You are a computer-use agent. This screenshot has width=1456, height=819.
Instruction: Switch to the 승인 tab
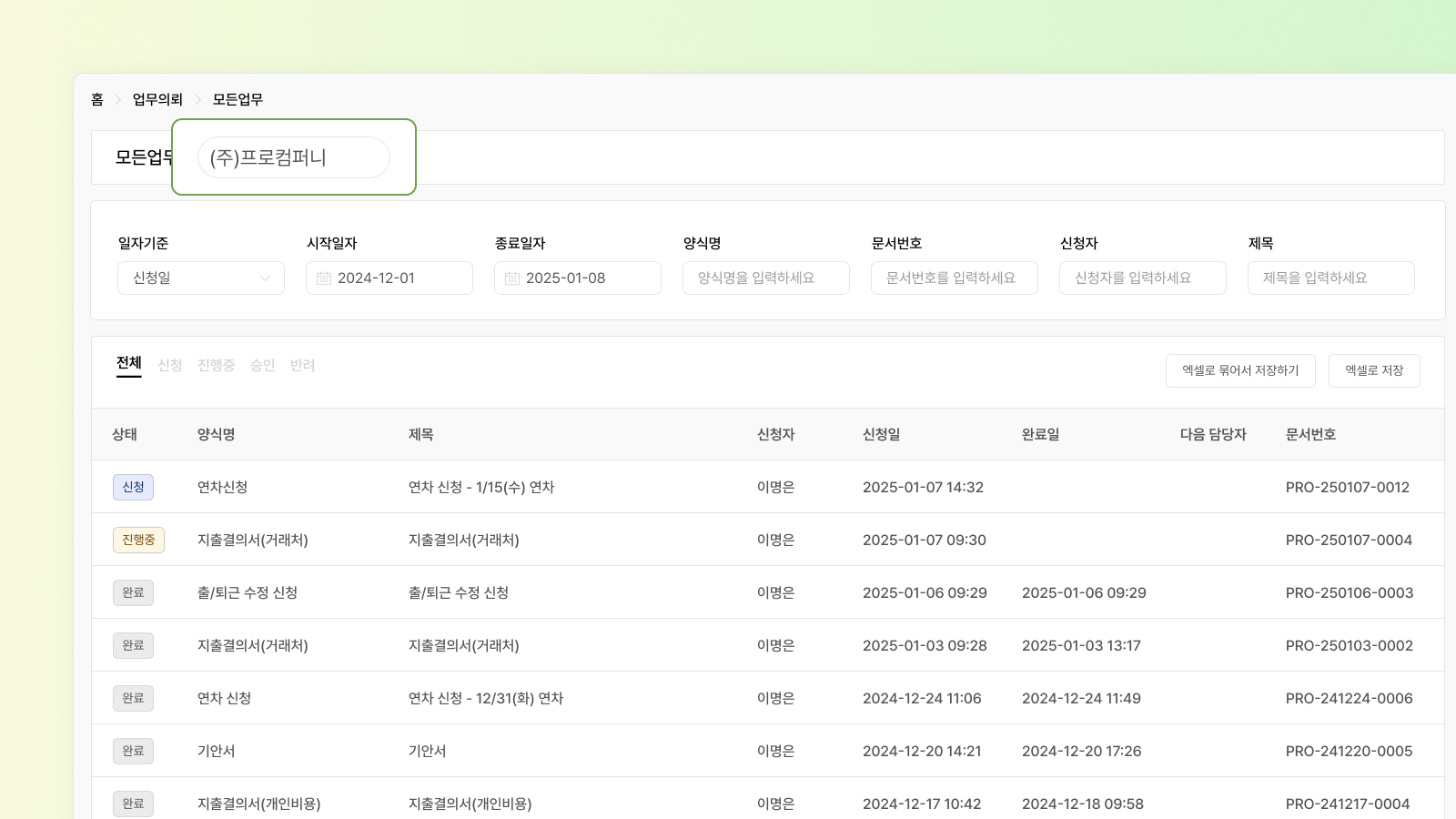point(262,365)
